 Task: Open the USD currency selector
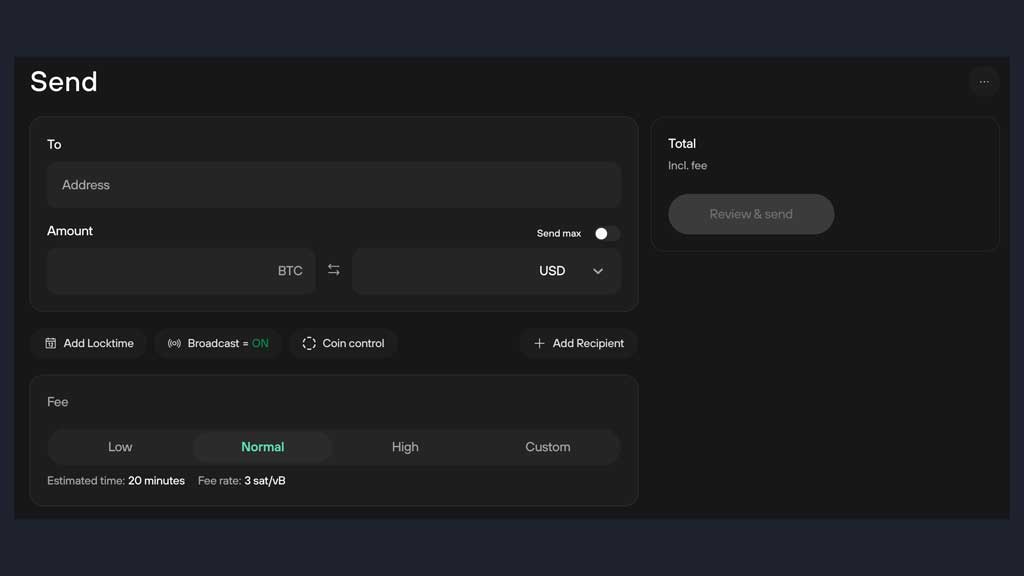tap(552, 271)
